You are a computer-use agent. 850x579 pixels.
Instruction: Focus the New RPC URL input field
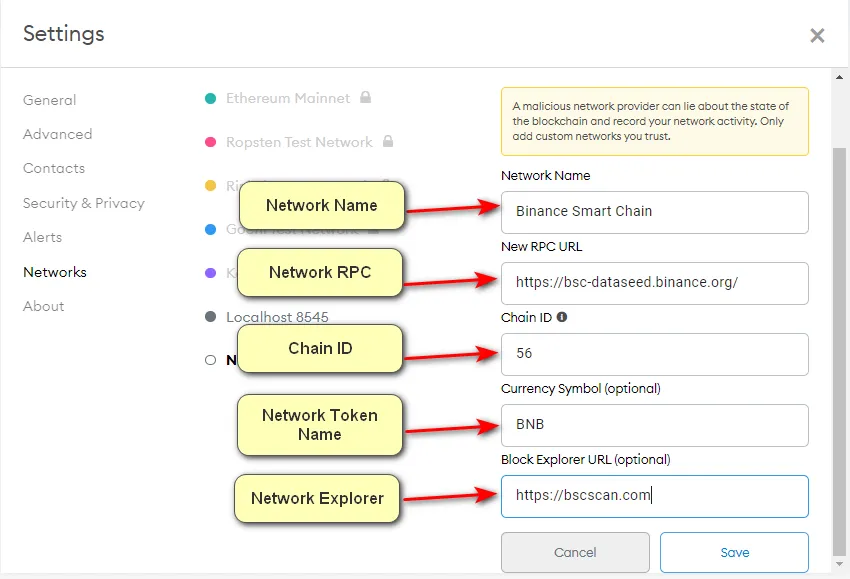pyautogui.click(x=654, y=283)
